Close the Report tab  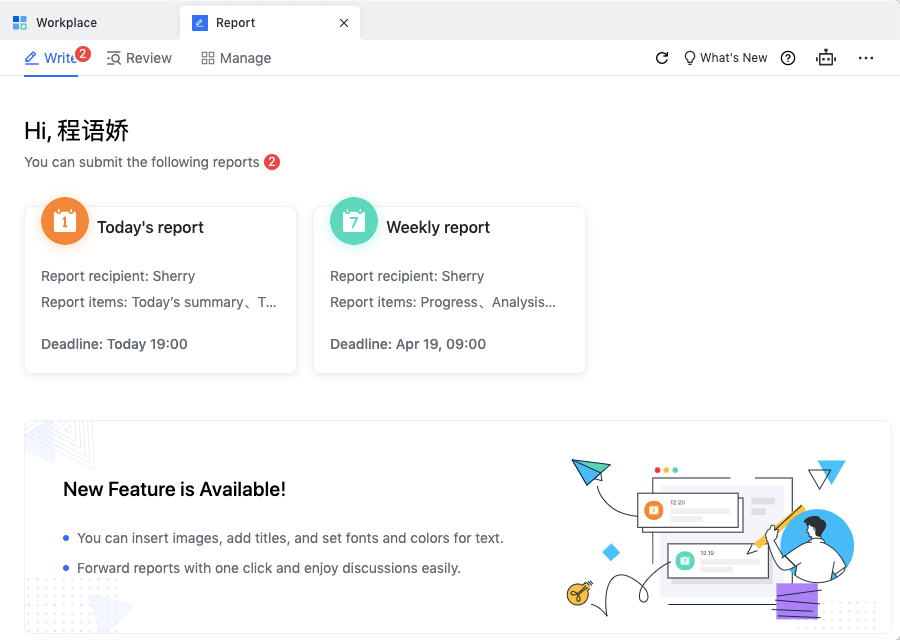(x=344, y=22)
